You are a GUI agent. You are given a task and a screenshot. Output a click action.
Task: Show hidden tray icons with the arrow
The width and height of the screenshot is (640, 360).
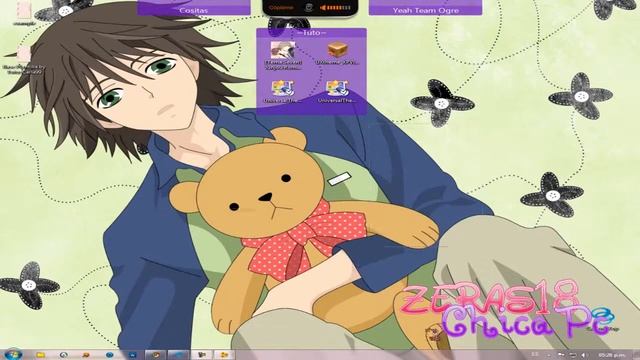(548, 355)
